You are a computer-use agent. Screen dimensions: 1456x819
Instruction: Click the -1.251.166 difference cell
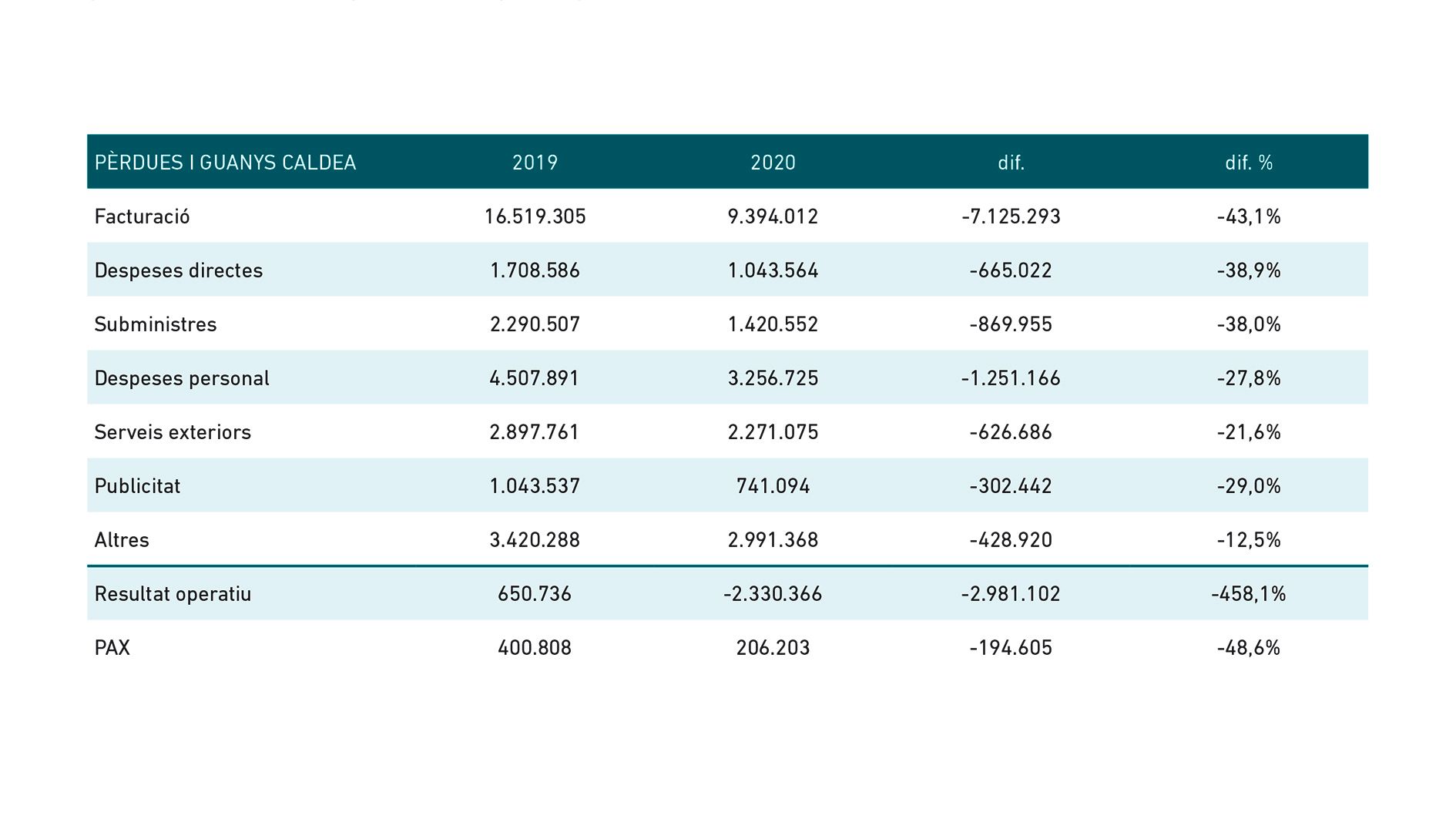point(1011,378)
